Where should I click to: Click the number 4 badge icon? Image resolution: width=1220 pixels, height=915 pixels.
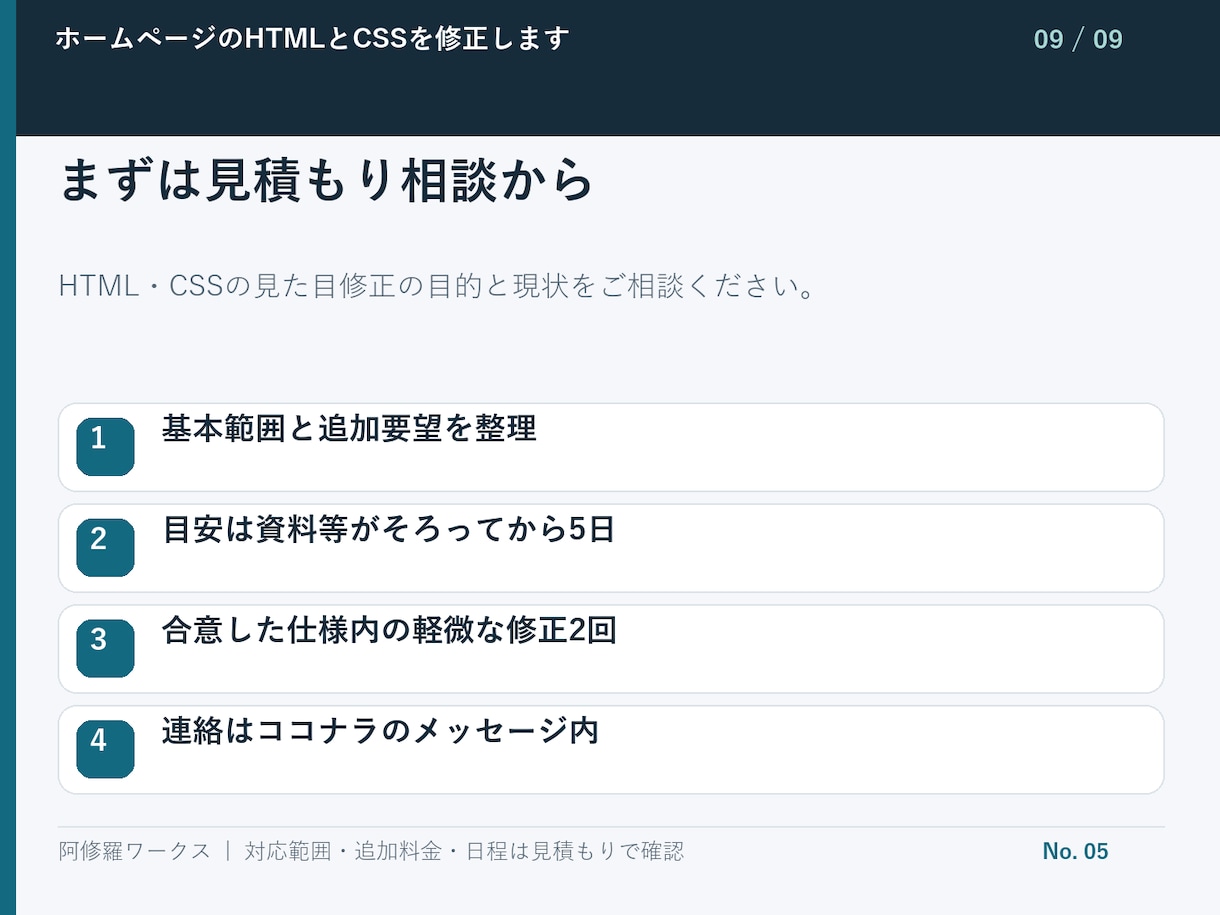[x=105, y=749]
